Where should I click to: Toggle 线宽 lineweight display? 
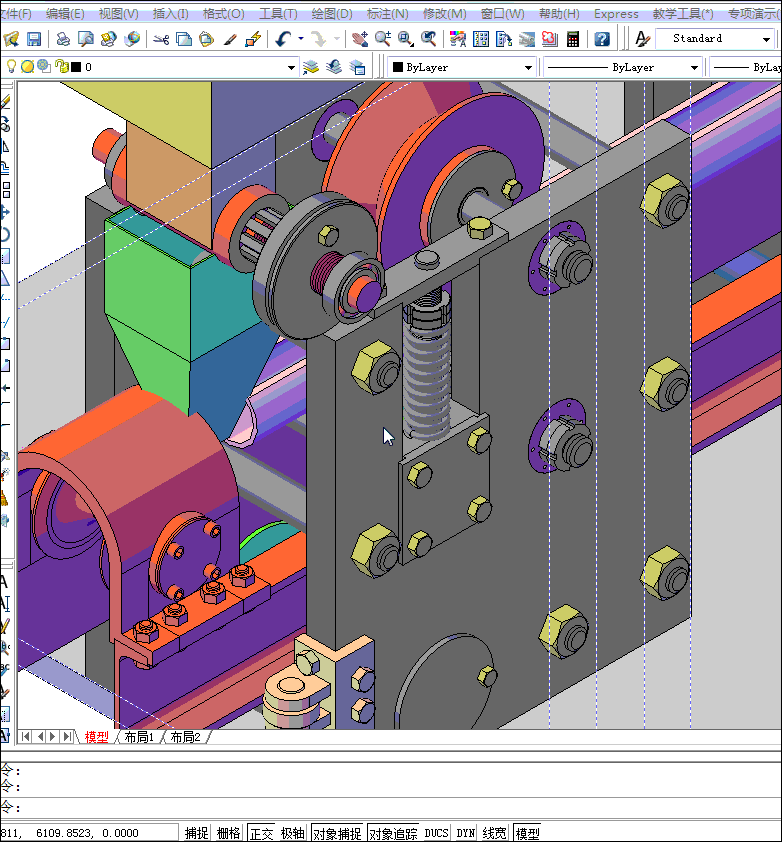click(x=494, y=833)
